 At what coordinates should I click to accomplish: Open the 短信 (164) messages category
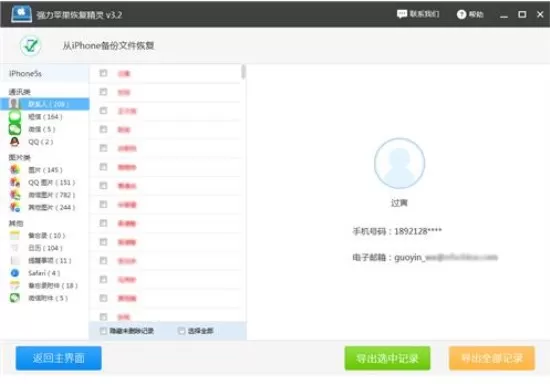pos(45,116)
